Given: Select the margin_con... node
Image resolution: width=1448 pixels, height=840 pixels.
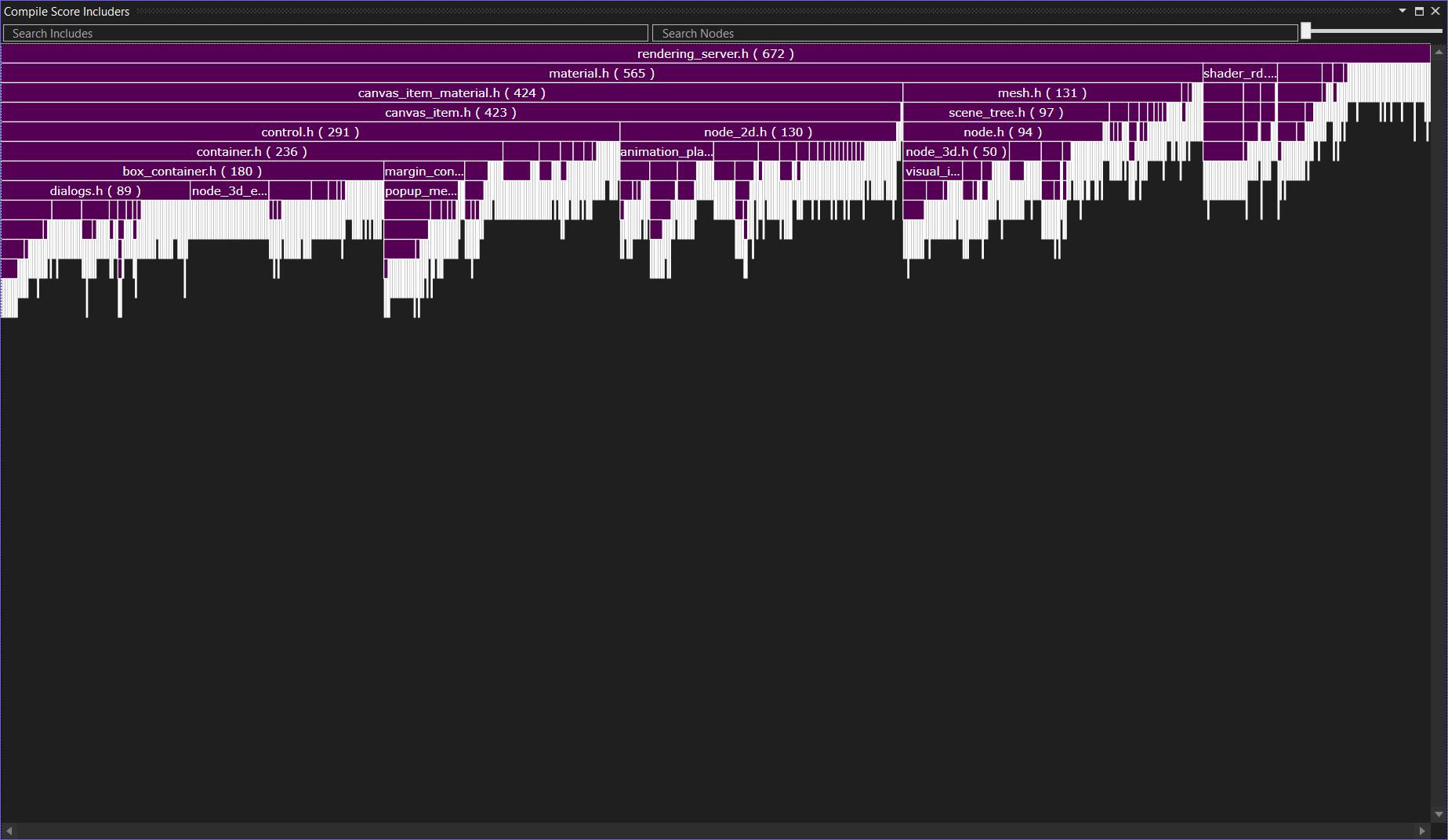Looking at the screenshot, I should [x=424, y=171].
